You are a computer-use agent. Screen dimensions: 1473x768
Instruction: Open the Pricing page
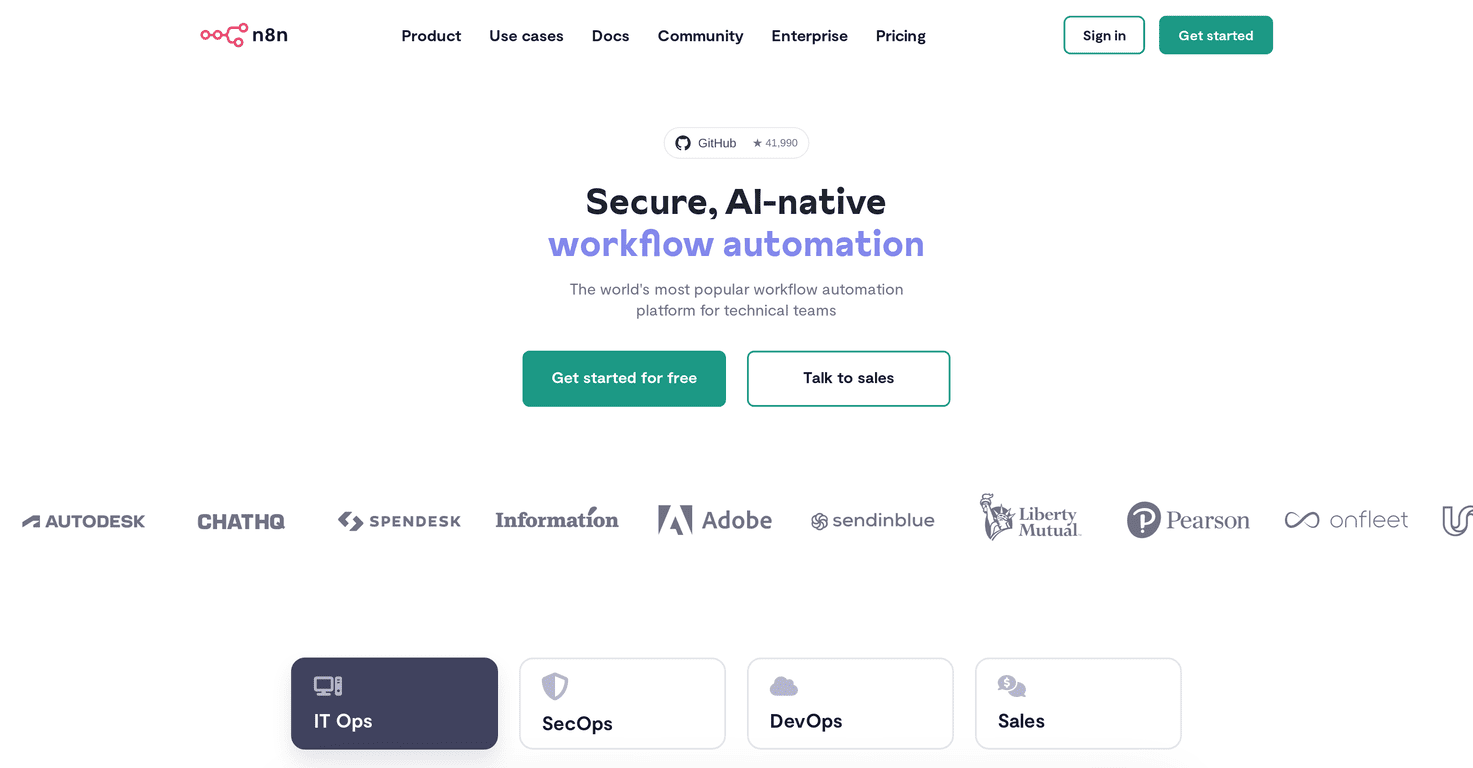[x=900, y=36]
